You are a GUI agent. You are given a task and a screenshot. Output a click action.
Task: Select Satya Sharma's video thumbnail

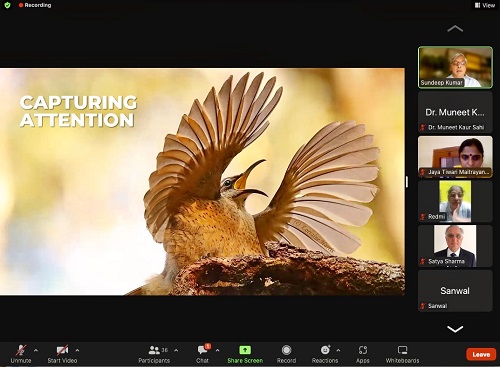[455, 246]
